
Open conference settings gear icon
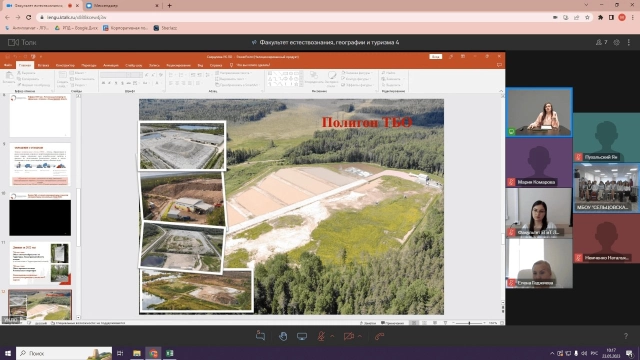coord(616,42)
